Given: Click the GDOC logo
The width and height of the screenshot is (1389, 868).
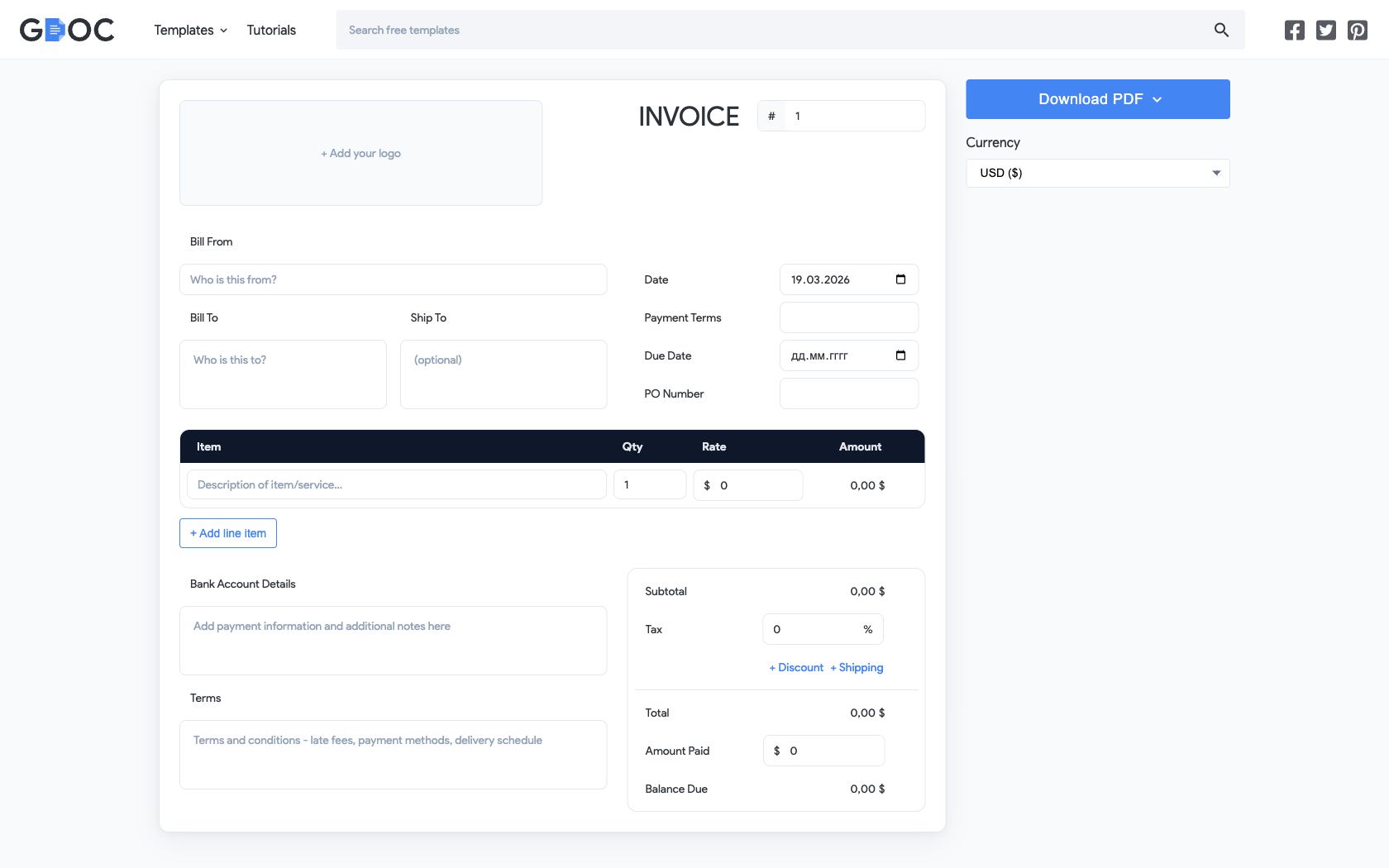Looking at the screenshot, I should pyautogui.click(x=66, y=29).
